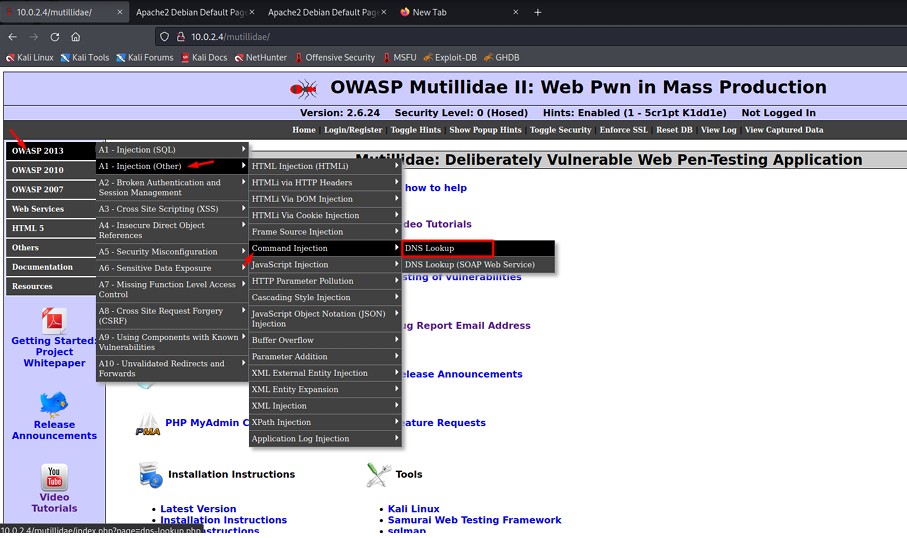The width and height of the screenshot is (907, 538).
Task: Open Samurai Web Testing Framework link
Action: 474,519
